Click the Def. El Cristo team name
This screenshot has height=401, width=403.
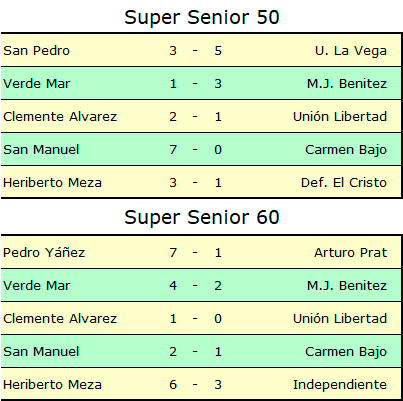[344, 183]
